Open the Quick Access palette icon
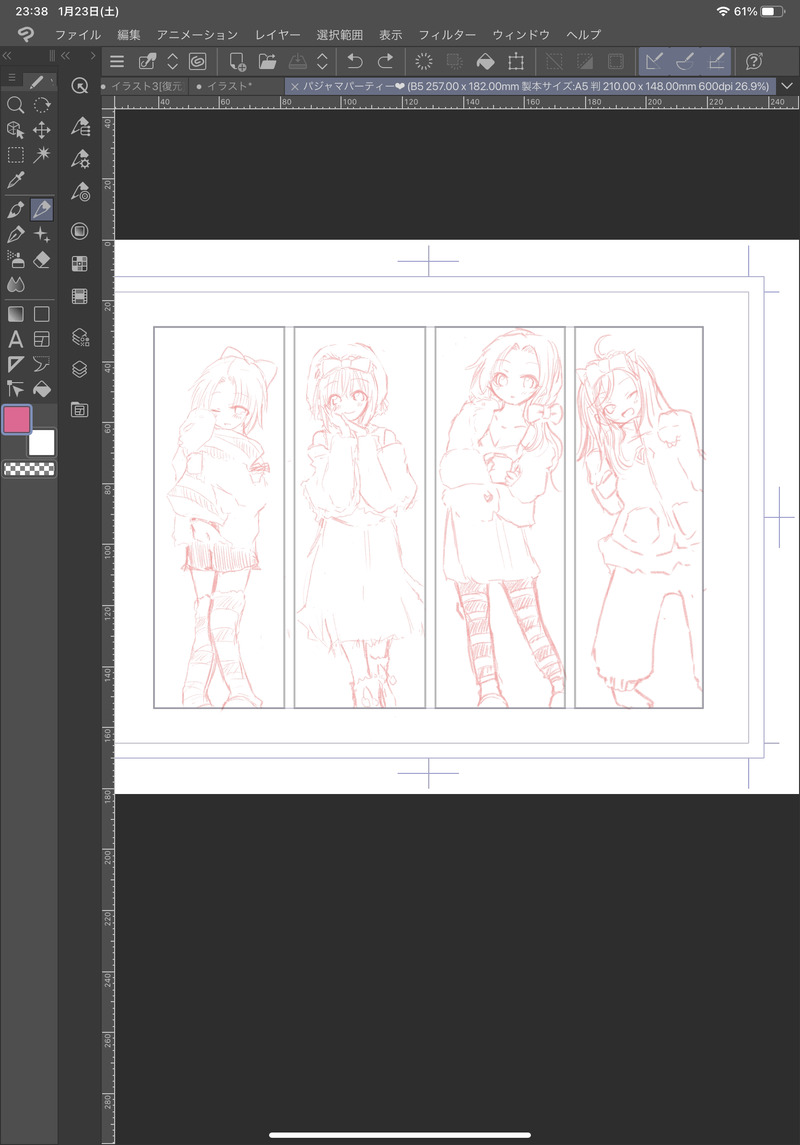800x1145 pixels. 80,86
